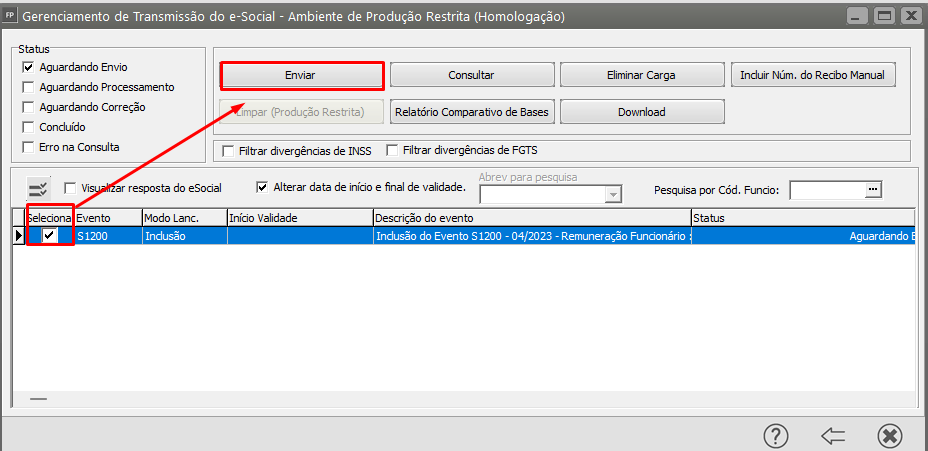Click the back arrow icon

[x=833, y=435]
